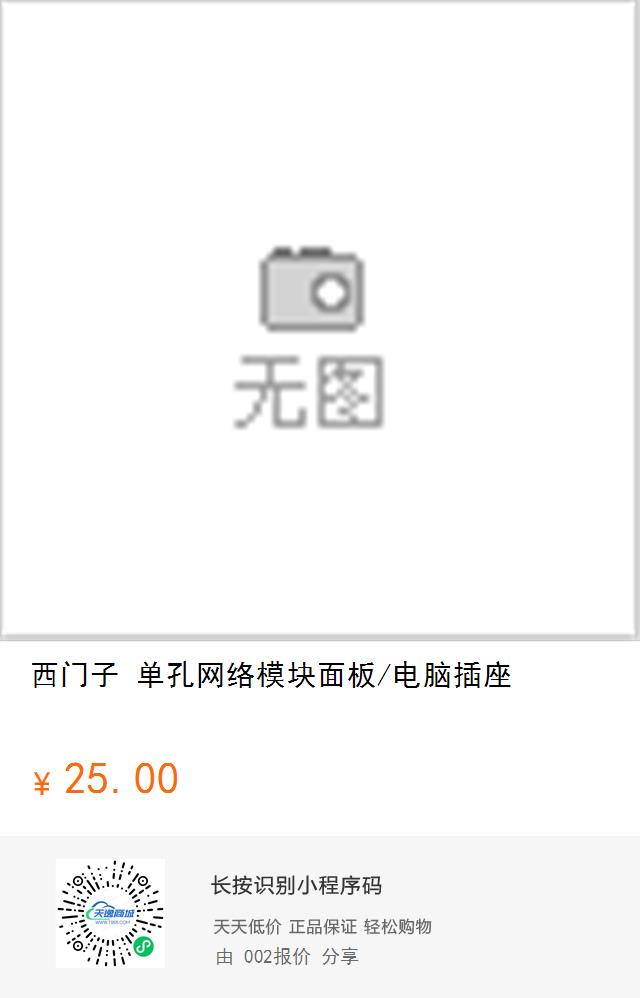
Task: Tap the 长按识别小程序码 heading
Action: pyautogui.click(x=296, y=885)
